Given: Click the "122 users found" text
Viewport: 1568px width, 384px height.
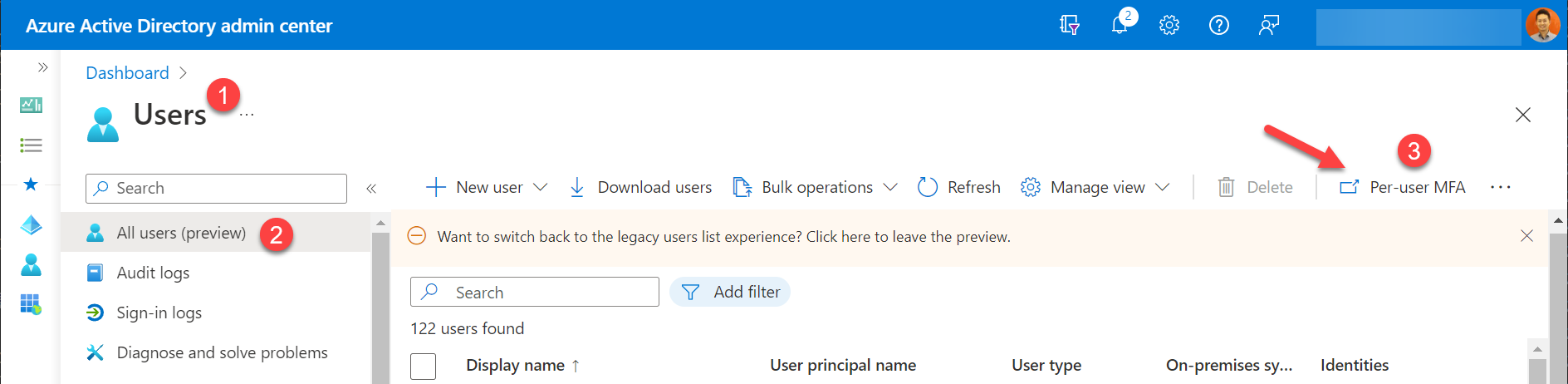Looking at the screenshot, I should pyautogui.click(x=468, y=328).
